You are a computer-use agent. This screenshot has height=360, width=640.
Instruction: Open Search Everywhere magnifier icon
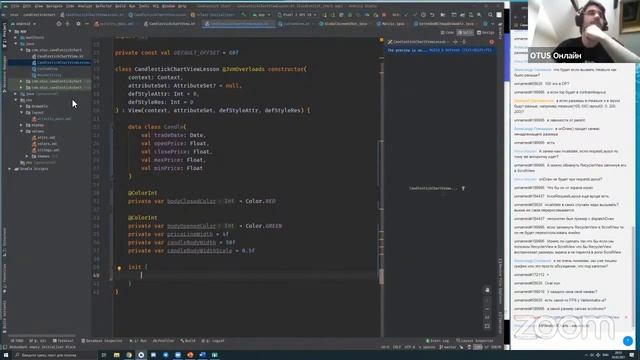point(490,15)
